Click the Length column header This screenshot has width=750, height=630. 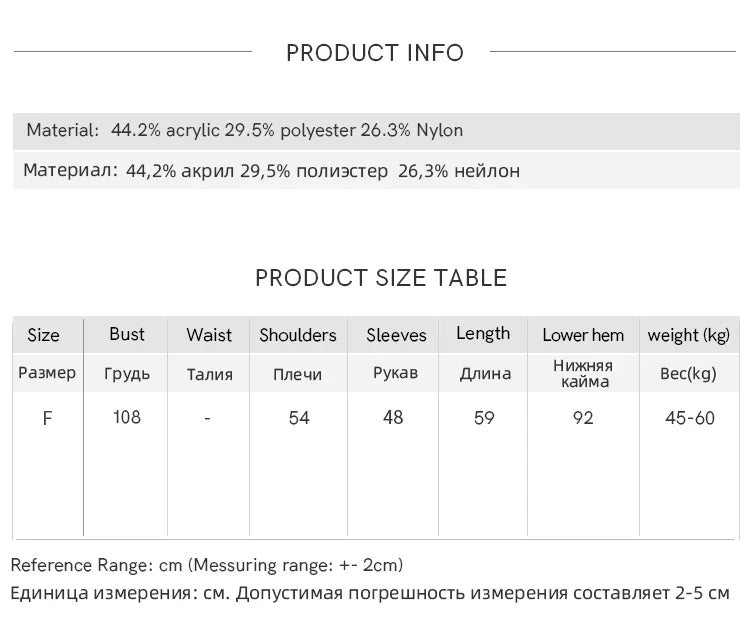click(x=483, y=334)
